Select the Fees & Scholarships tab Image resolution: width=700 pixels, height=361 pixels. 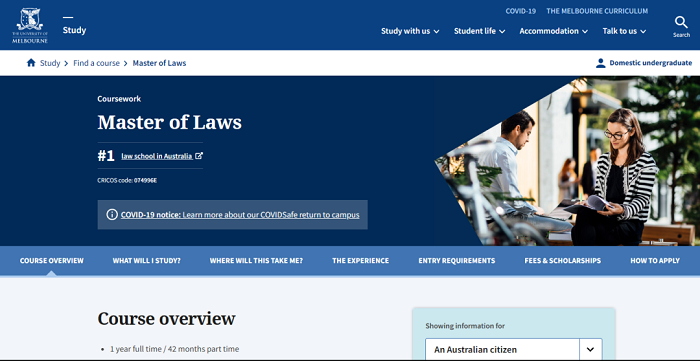[x=562, y=261]
